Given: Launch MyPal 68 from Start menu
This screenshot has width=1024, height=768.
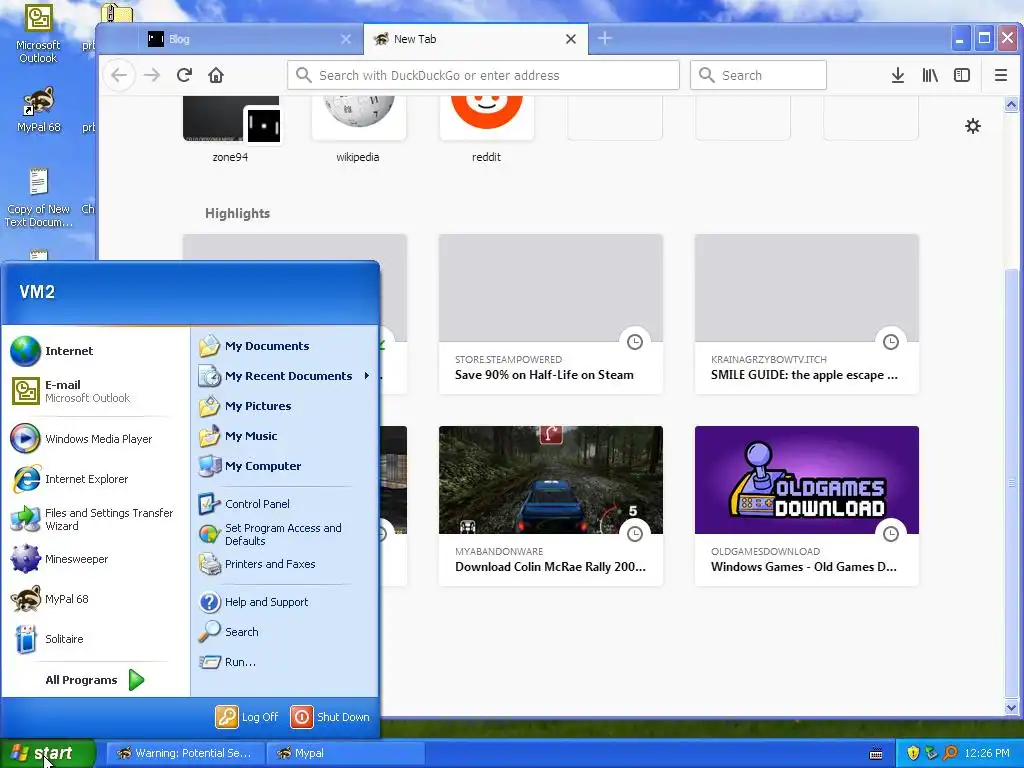Looking at the screenshot, I should tap(95, 599).
